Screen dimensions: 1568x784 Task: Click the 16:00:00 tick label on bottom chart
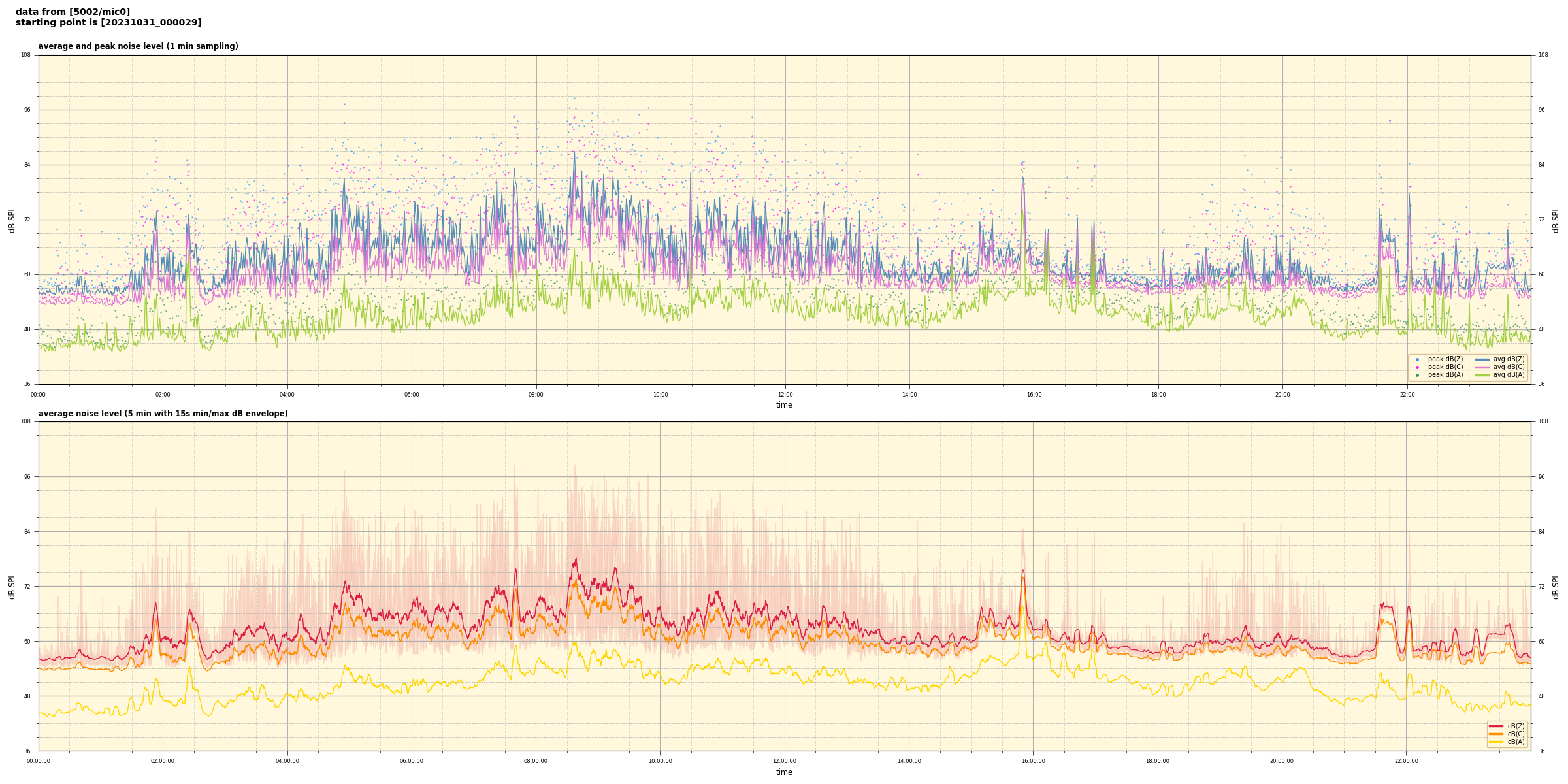(x=1033, y=761)
